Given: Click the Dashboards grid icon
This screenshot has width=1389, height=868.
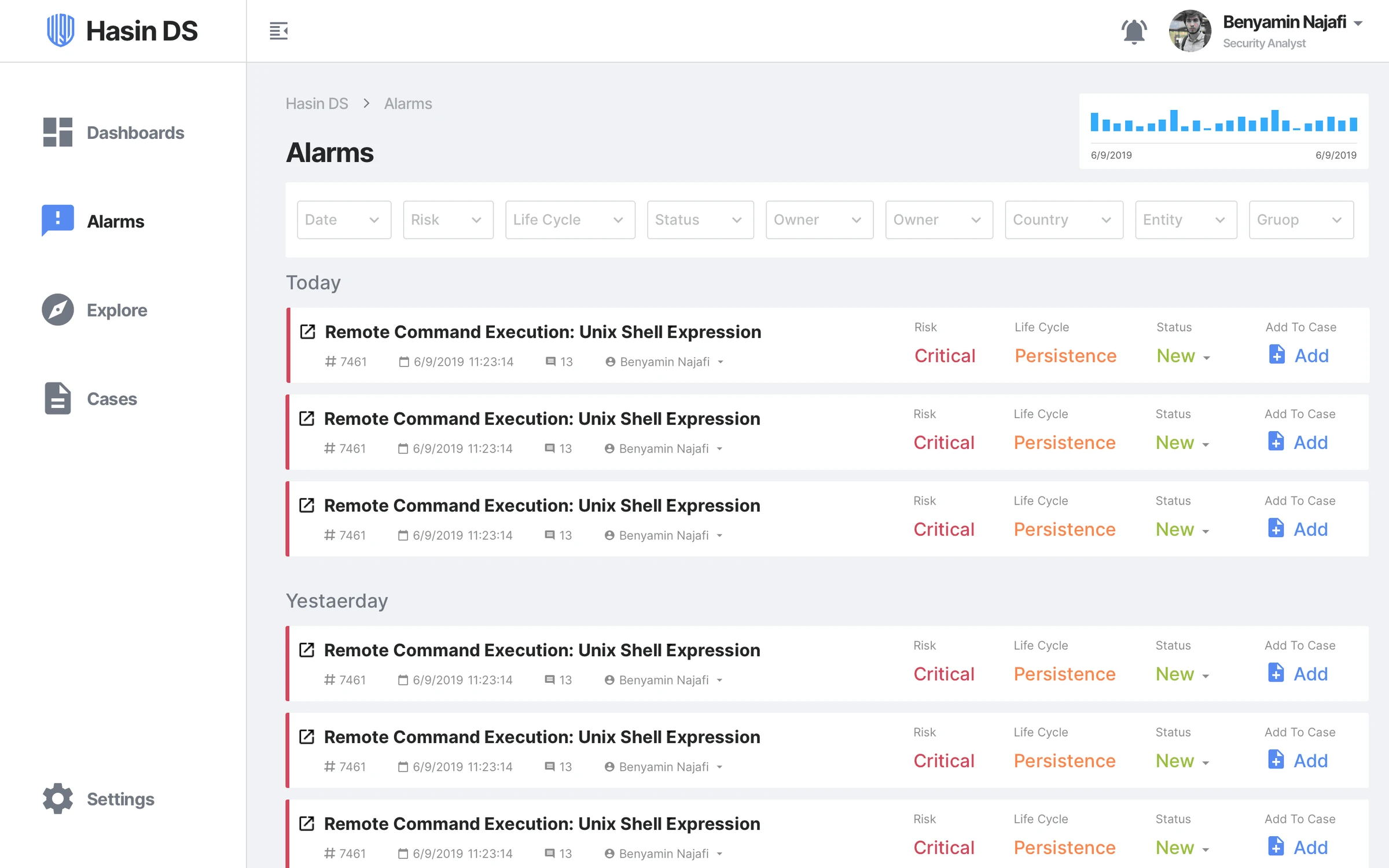Looking at the screenshot, I should point(57,133).
